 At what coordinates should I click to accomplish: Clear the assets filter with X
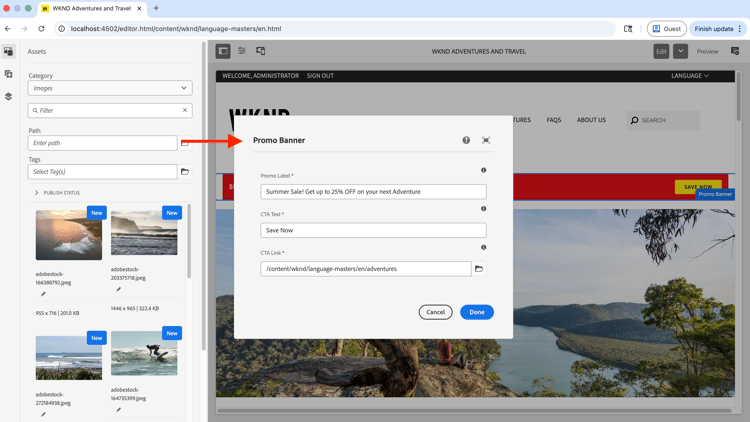pyautogui.click(x=185, y=111)
